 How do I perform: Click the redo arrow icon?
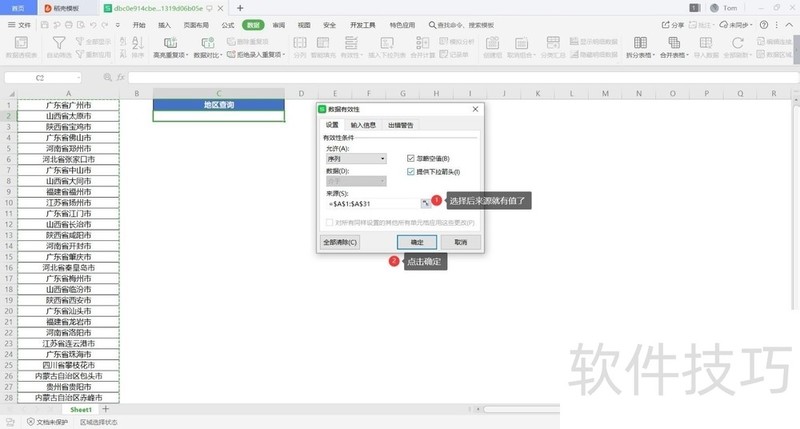(x=105, y=24)
